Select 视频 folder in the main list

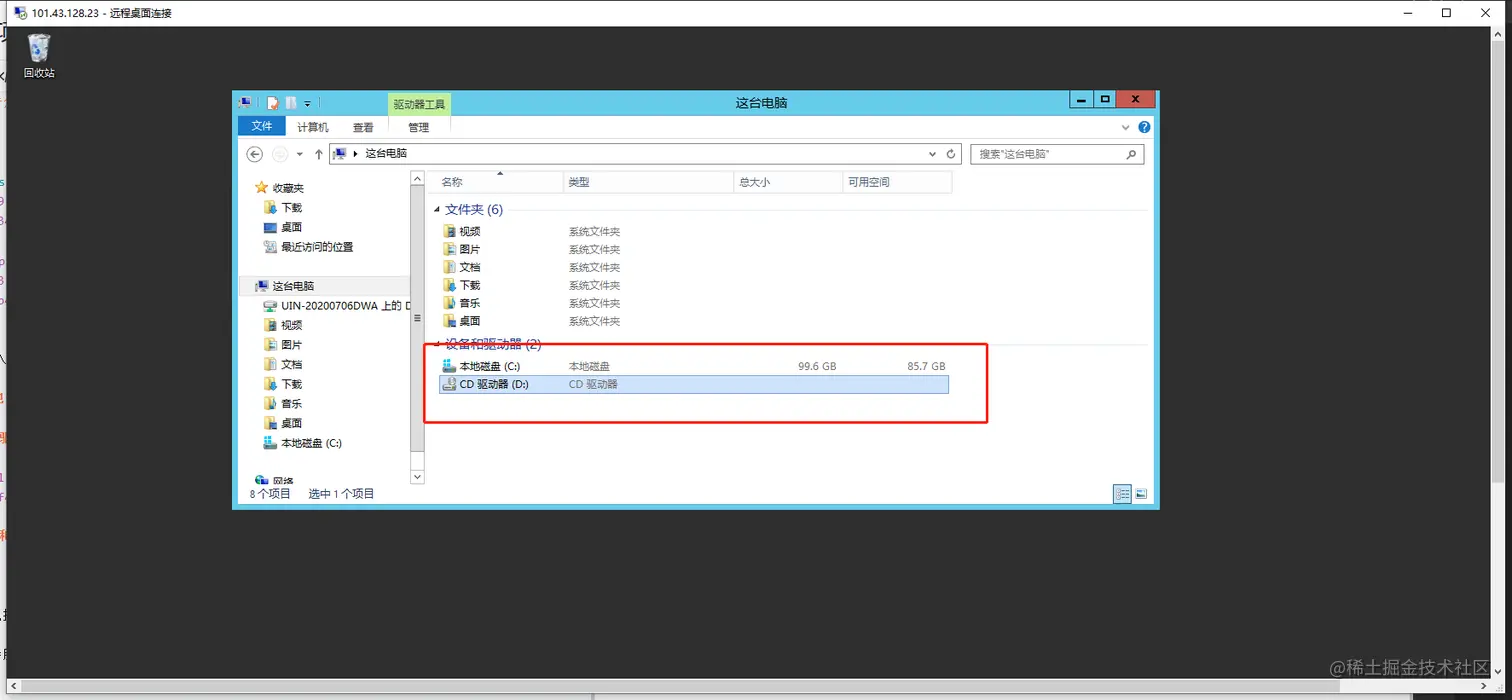(x=470, y=231)
